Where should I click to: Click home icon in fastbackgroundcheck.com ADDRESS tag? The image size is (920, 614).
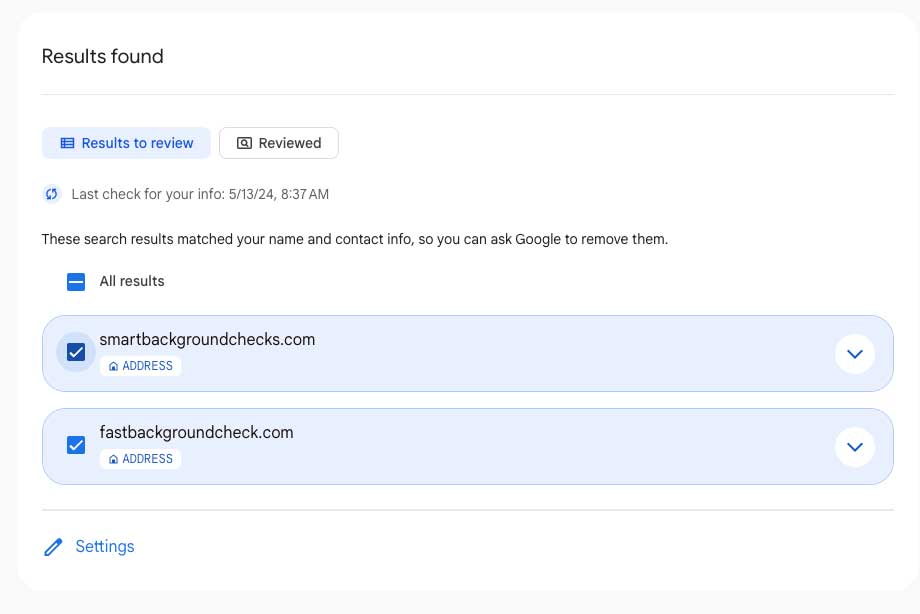pyautogui.click(x=113, y=459)
